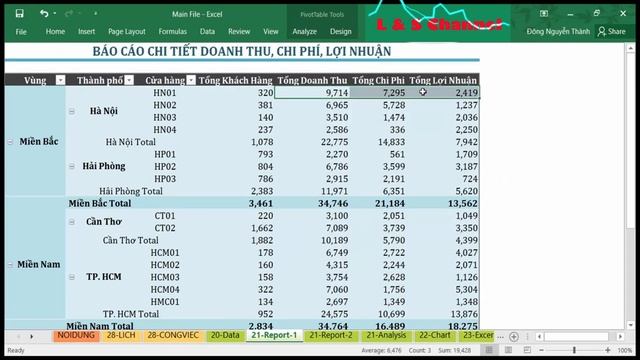Collapse the Hà Nội city group
The image size is (640, 360).
tap(72, 111)
